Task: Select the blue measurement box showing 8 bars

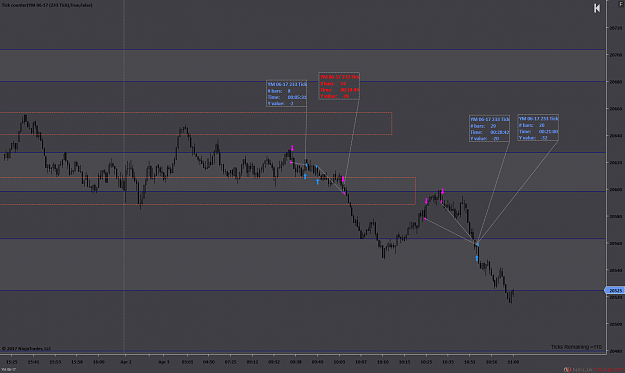Action: [x=286, y=94]
